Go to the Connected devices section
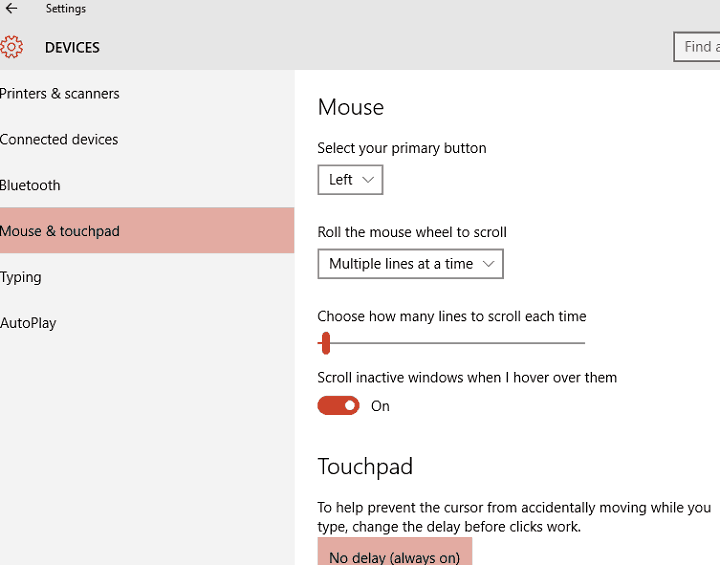 coord(59,140)
